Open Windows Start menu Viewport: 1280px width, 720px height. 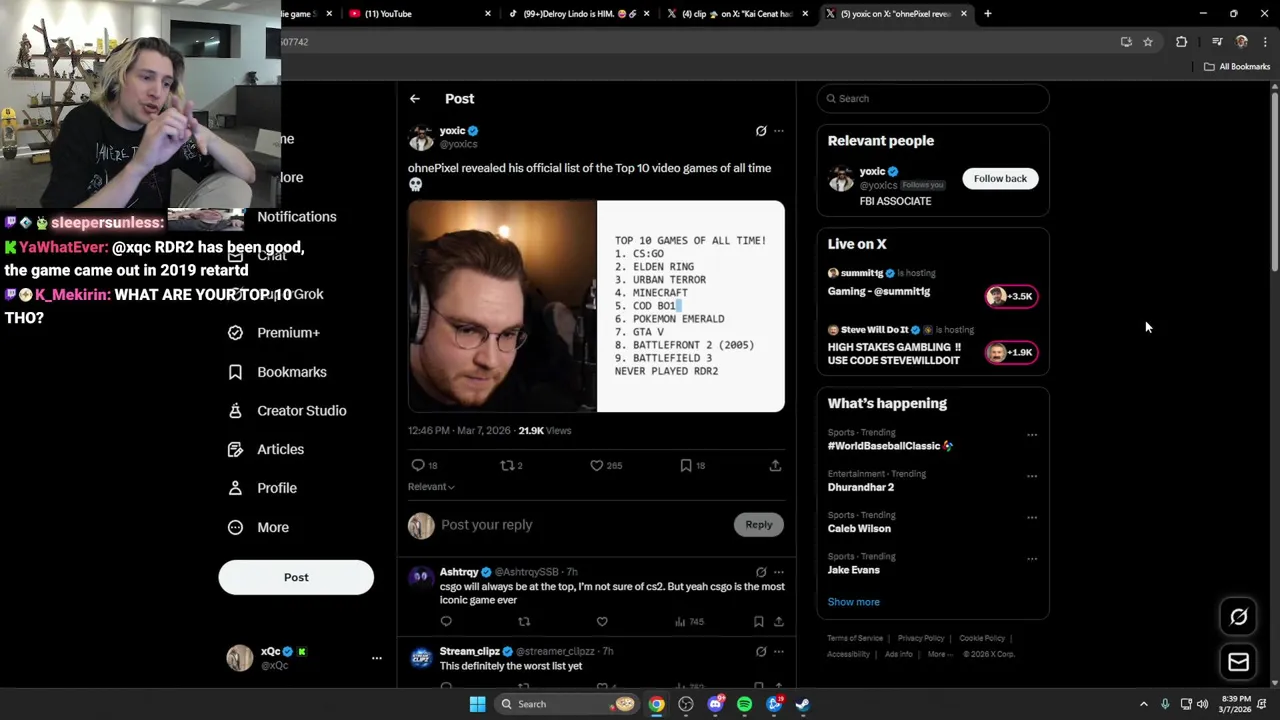click(478, 704)
